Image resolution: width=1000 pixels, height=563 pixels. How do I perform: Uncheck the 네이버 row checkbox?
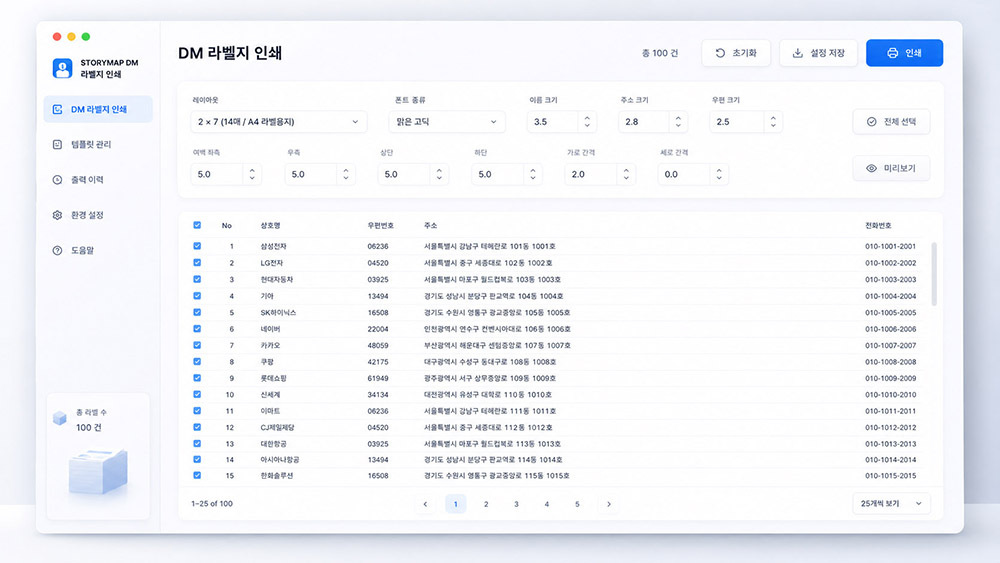click(x=197, y=328)
